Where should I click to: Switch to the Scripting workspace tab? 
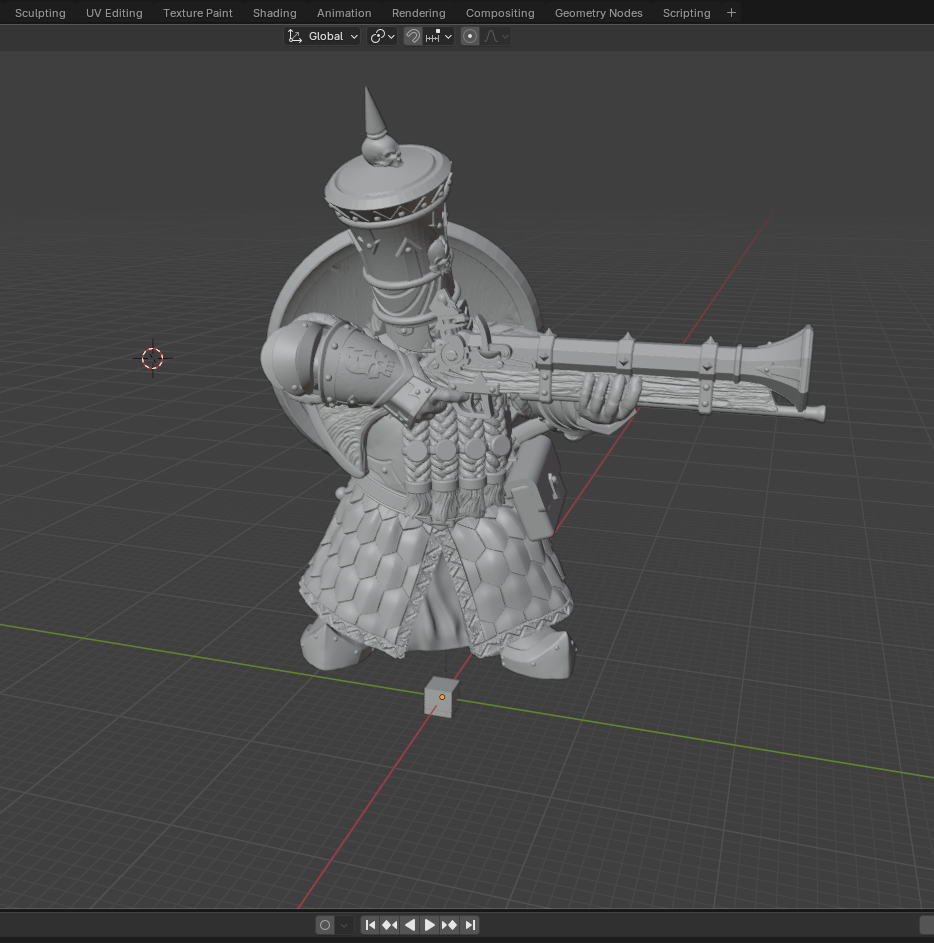tap(686, 13)
